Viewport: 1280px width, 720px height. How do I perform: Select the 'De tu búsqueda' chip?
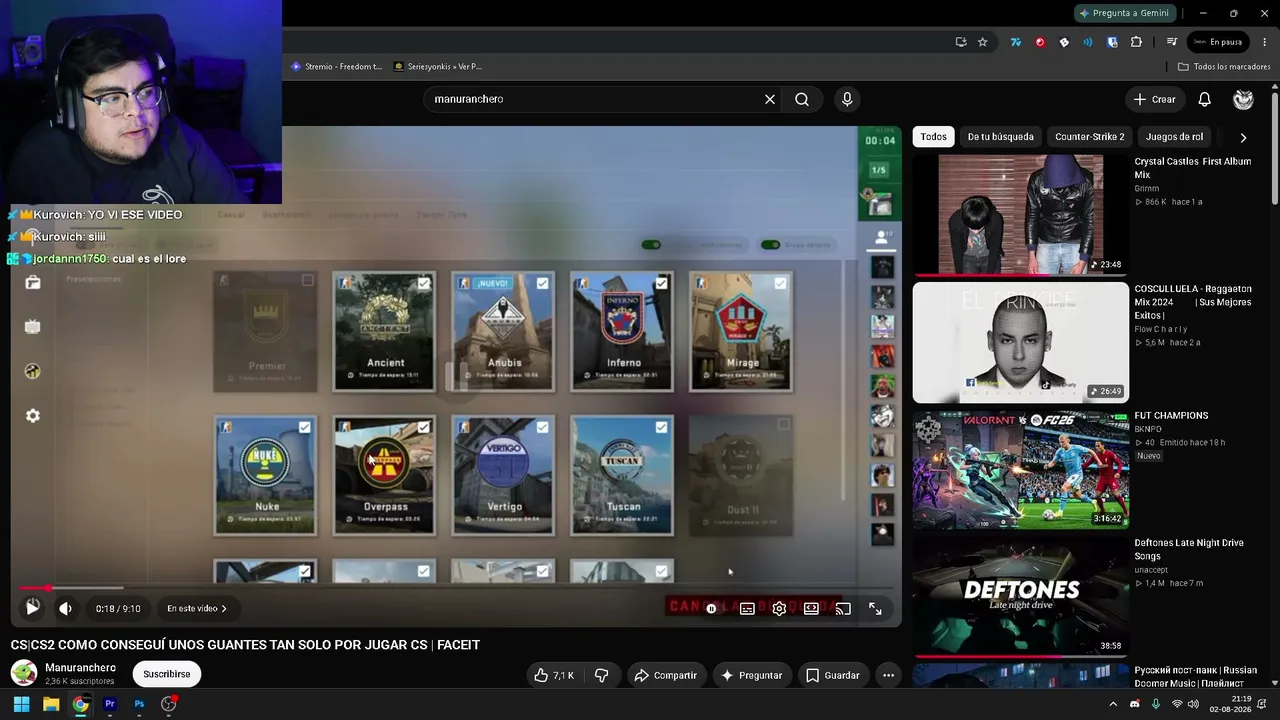[1001, 137]
